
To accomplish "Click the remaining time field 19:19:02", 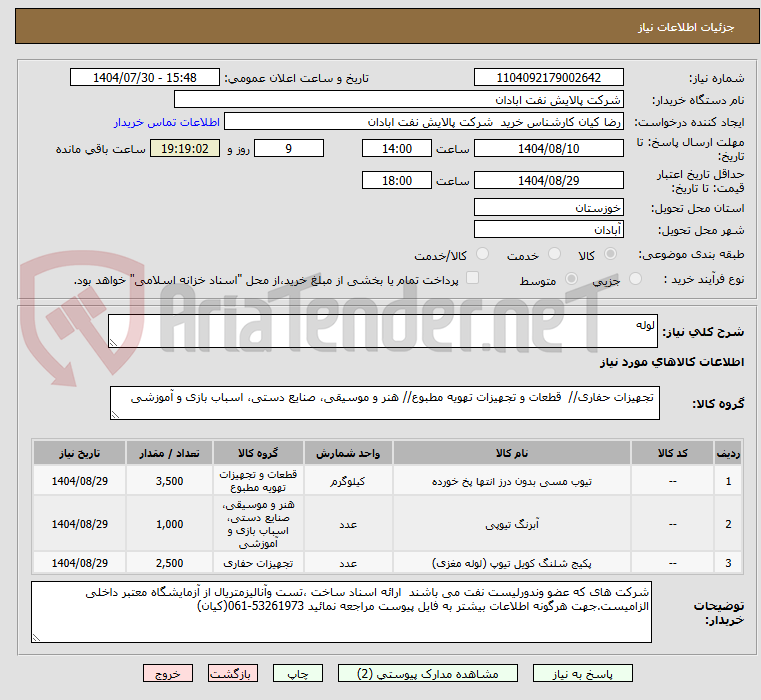I will (184, 149).
